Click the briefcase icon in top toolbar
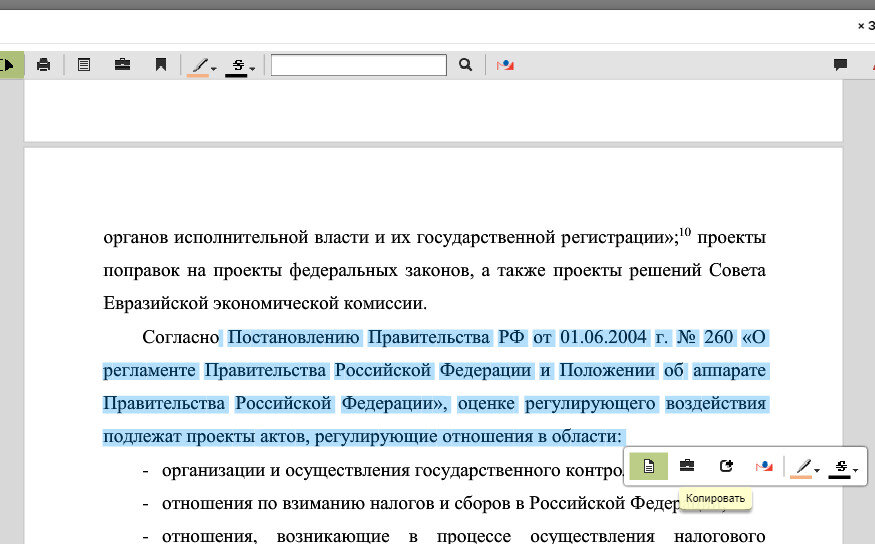 tap(122, 65)
